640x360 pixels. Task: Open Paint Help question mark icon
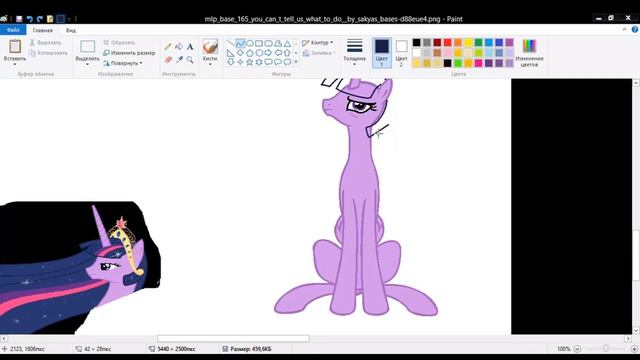pyautogui.click(x=635, y=29)
